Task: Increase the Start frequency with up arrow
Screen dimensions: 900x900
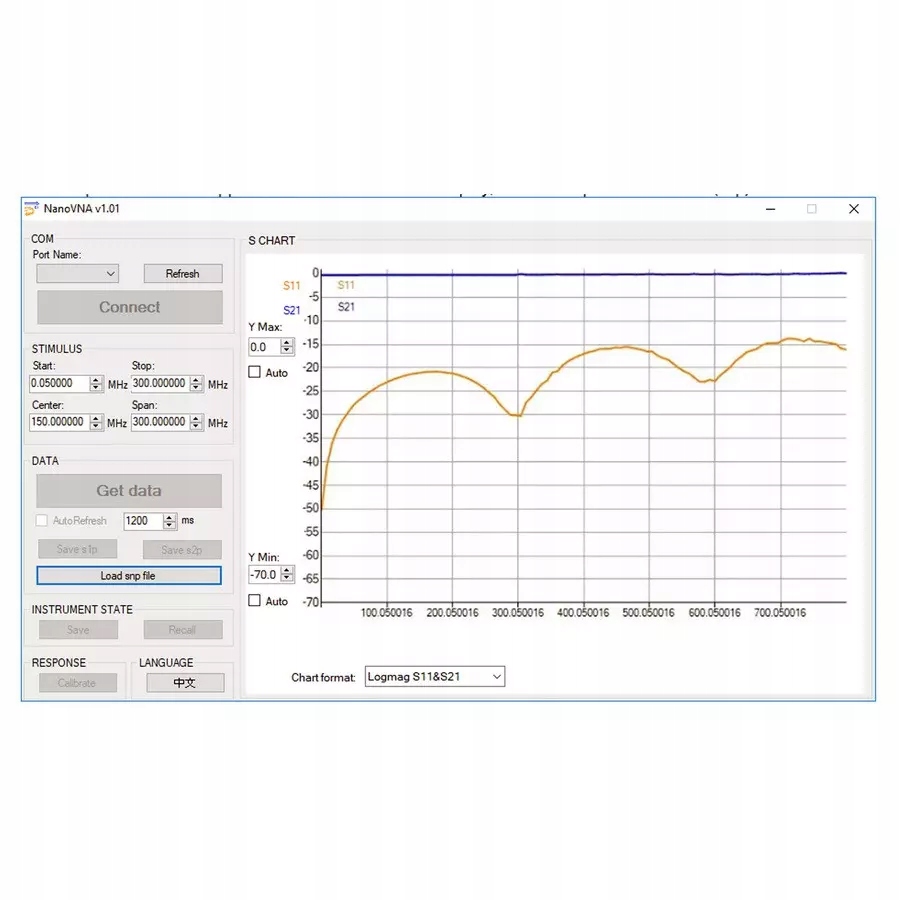Action: point(96,380)
